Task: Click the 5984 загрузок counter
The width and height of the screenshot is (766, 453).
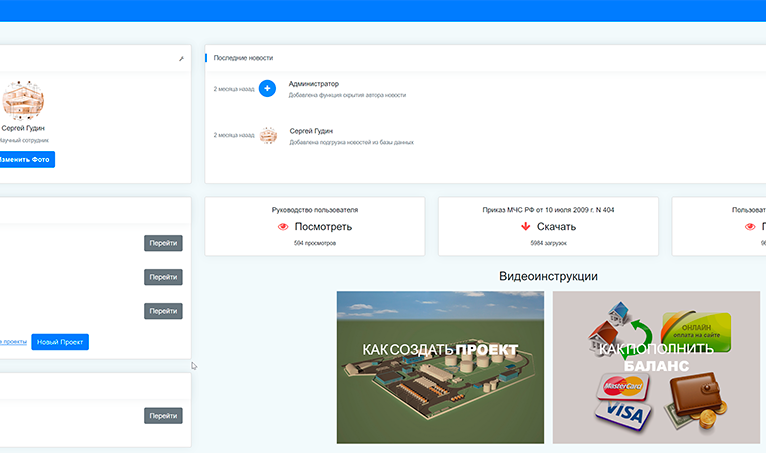Action: point(549,243)
